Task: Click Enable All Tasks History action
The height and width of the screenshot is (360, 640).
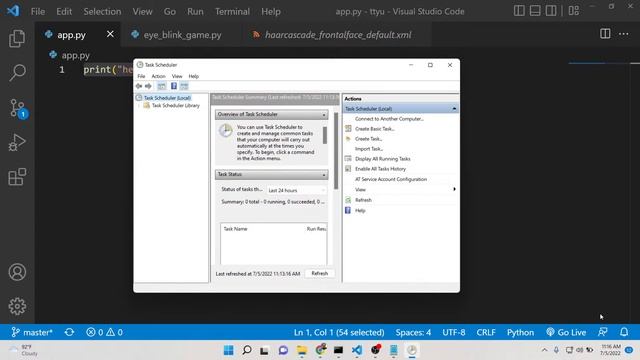Action: coord(380,169)
